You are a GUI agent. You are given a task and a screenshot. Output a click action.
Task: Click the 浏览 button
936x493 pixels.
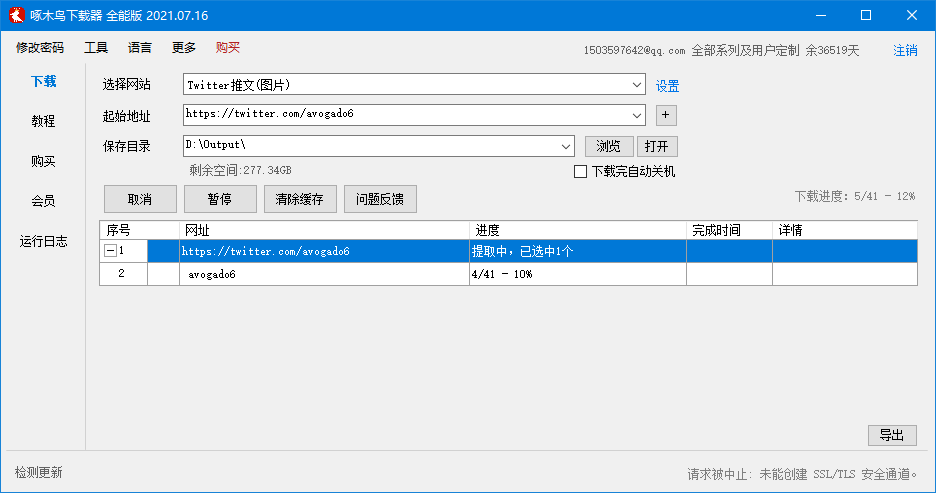pos(609,146)
